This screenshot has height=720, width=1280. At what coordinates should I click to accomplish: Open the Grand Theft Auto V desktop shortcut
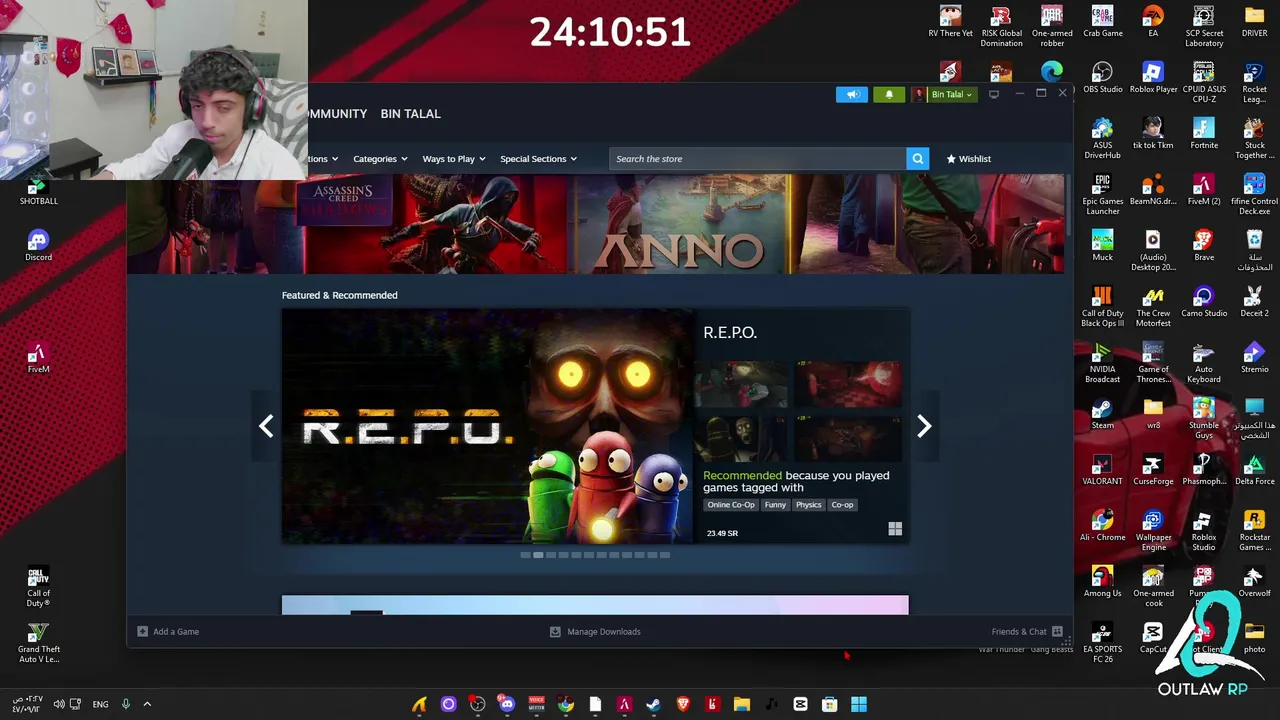[38, 643]
